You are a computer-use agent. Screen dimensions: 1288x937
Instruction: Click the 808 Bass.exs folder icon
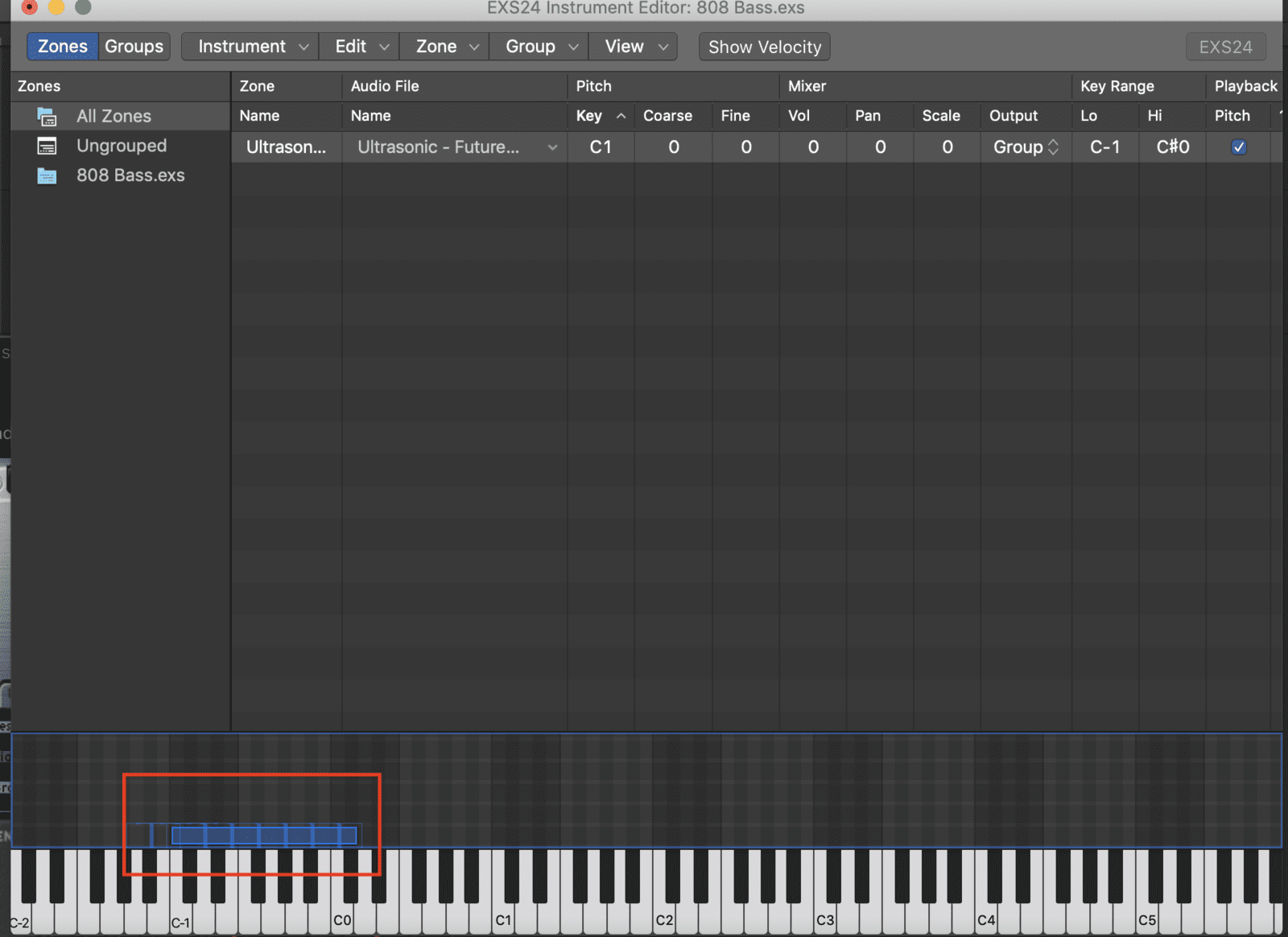click(x=47, y=176)
